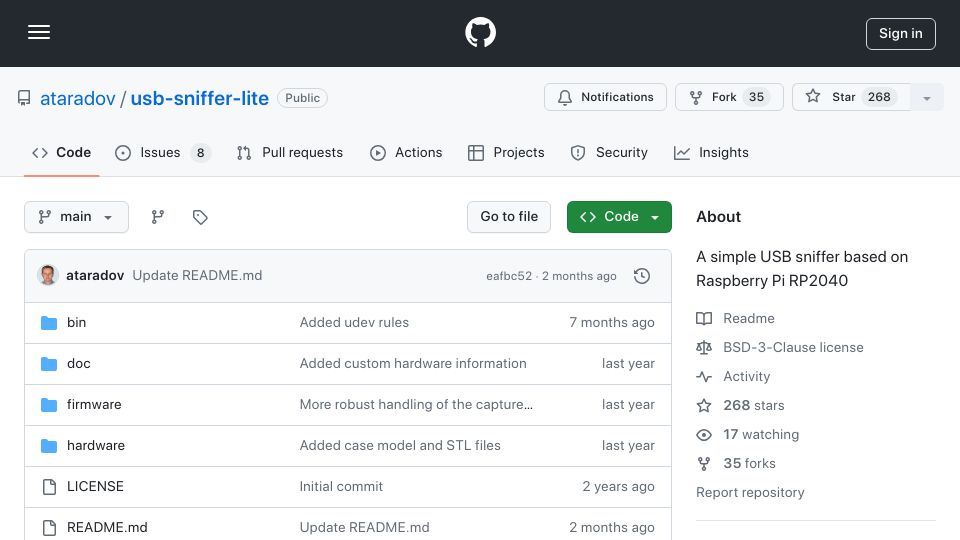
Task: Open the main branch selector dropdown
Action: [77, 217]
